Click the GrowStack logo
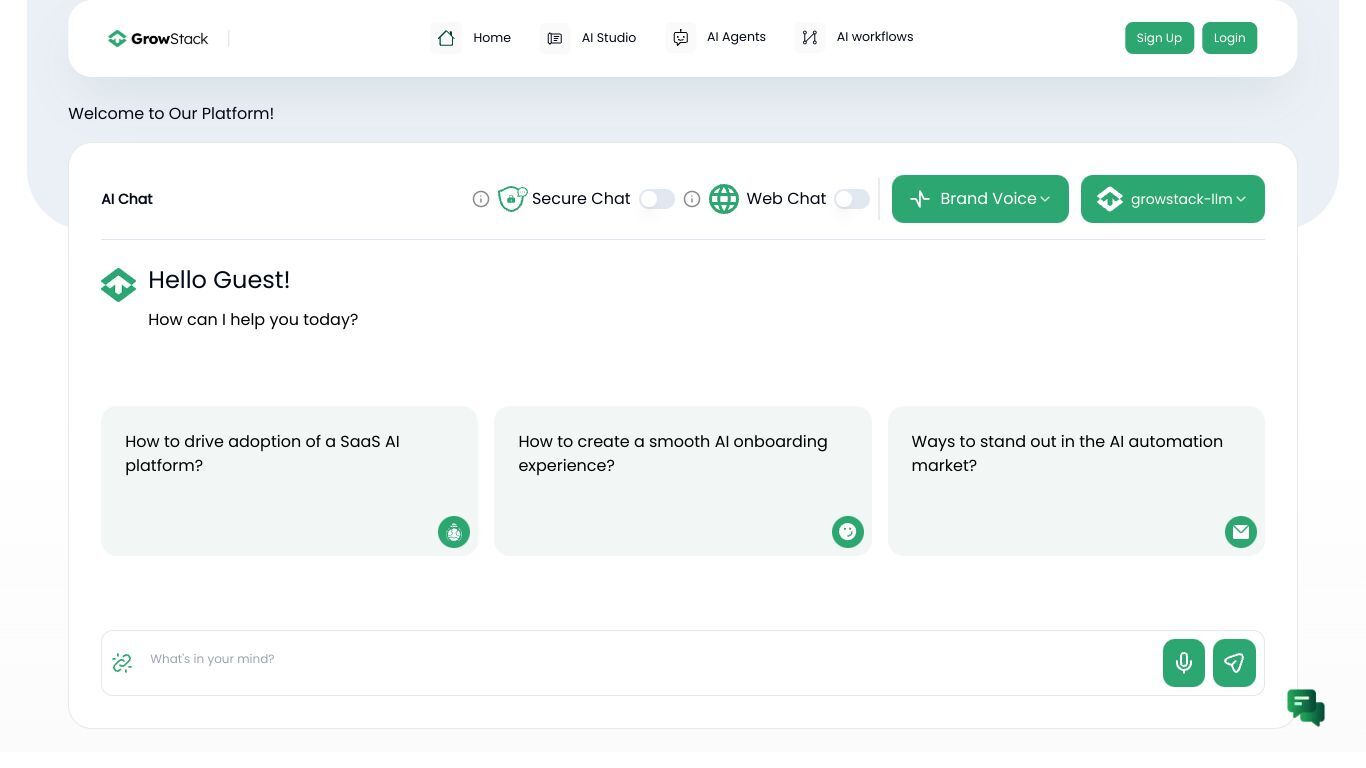Screen dimensions: 1366x768 (x=158, y=38)
